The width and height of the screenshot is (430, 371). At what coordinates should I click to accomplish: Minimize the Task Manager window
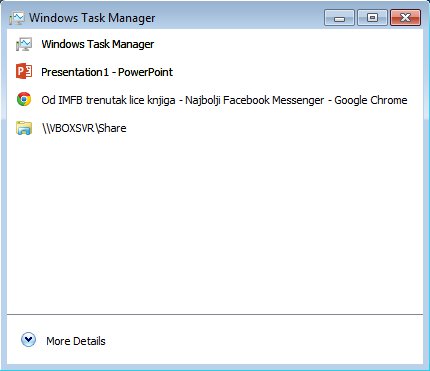339,18
